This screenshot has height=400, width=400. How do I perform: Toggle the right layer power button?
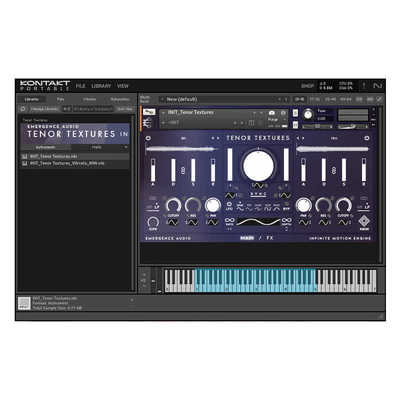(x=367, y=138)
